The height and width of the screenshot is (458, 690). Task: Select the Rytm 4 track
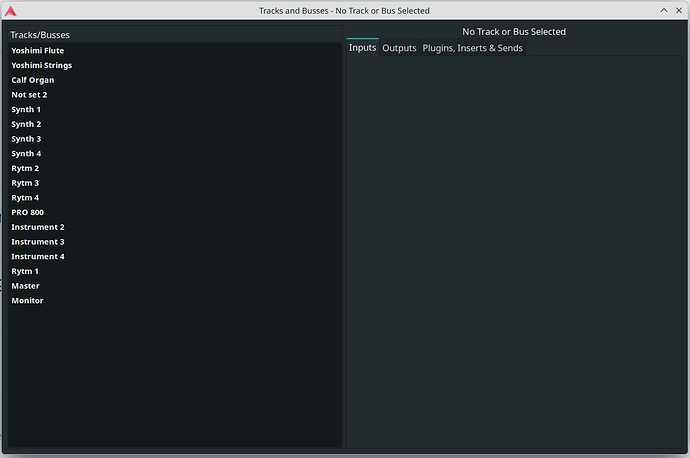[x=175, y=198]
